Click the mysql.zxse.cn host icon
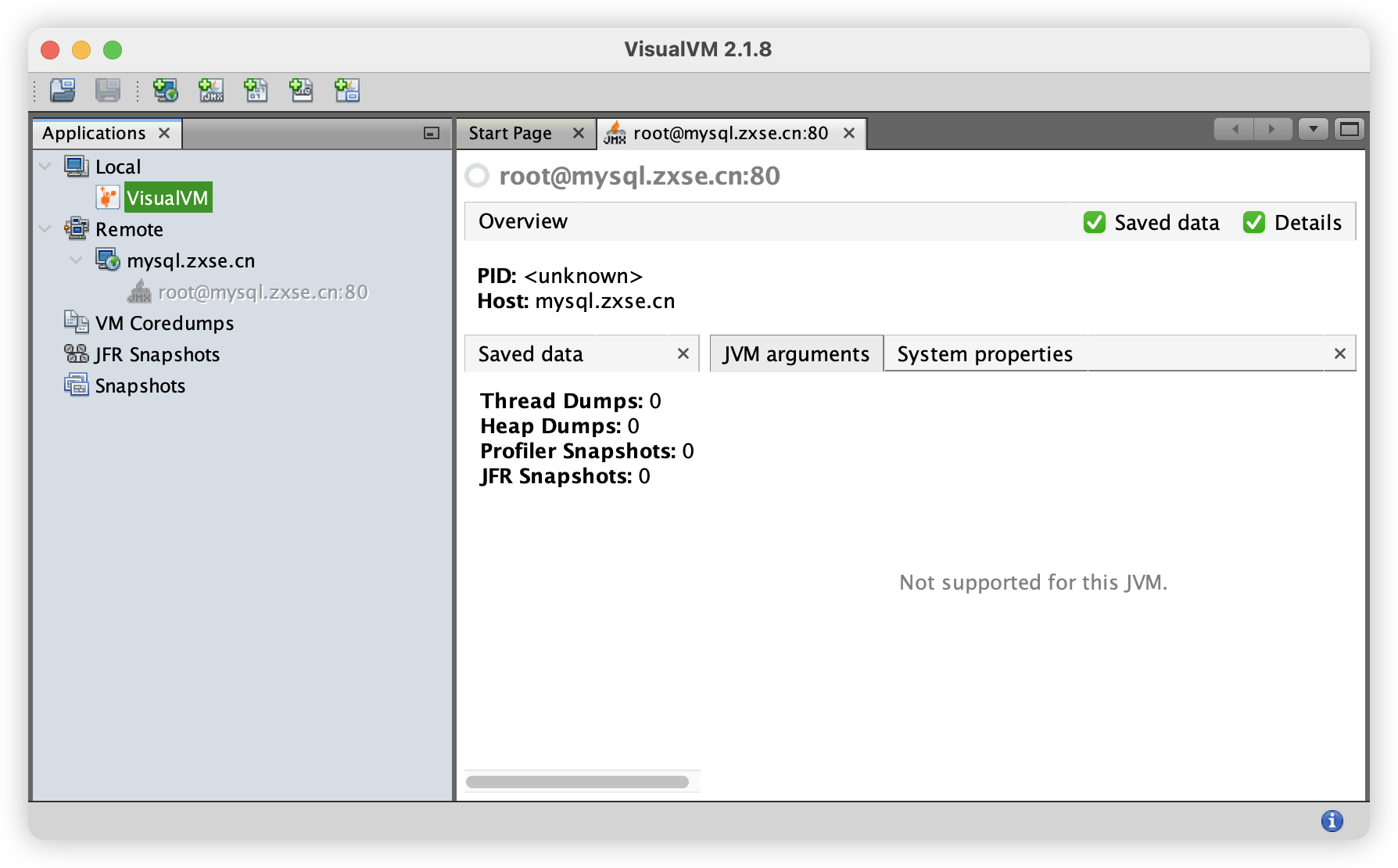 pos(108,260)
